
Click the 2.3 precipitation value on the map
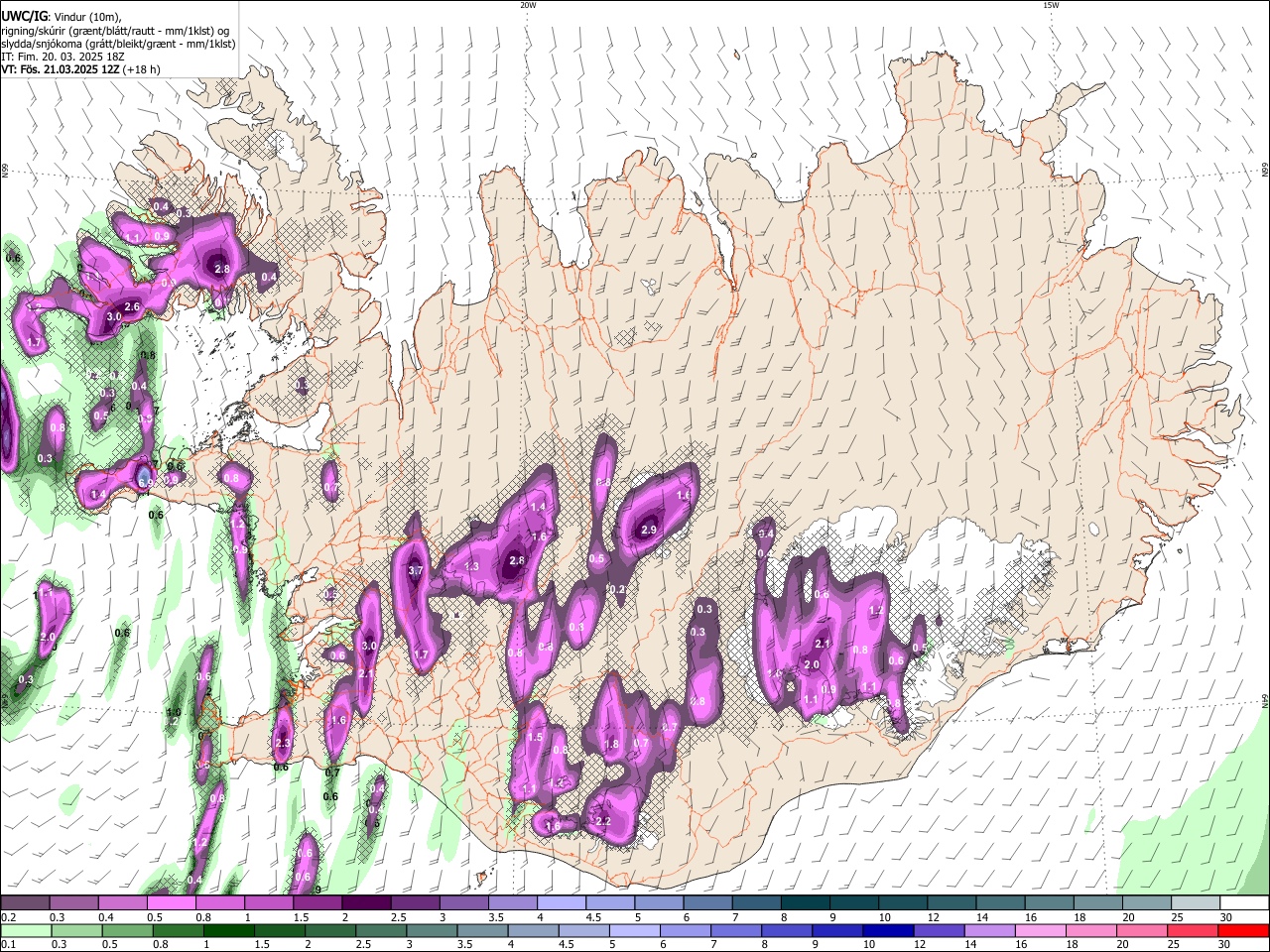click(282, 743)
